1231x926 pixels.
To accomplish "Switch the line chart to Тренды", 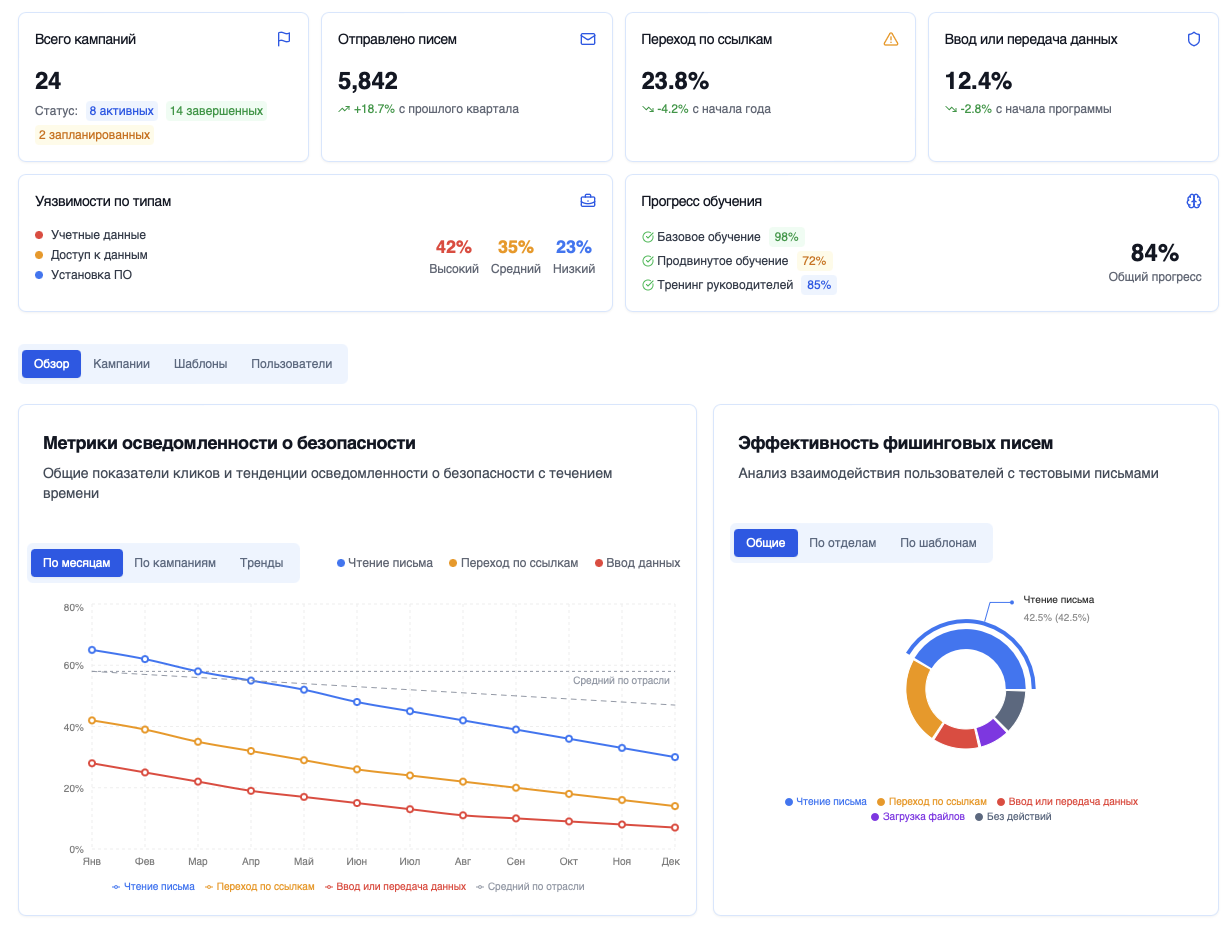I will click(261, 563).
